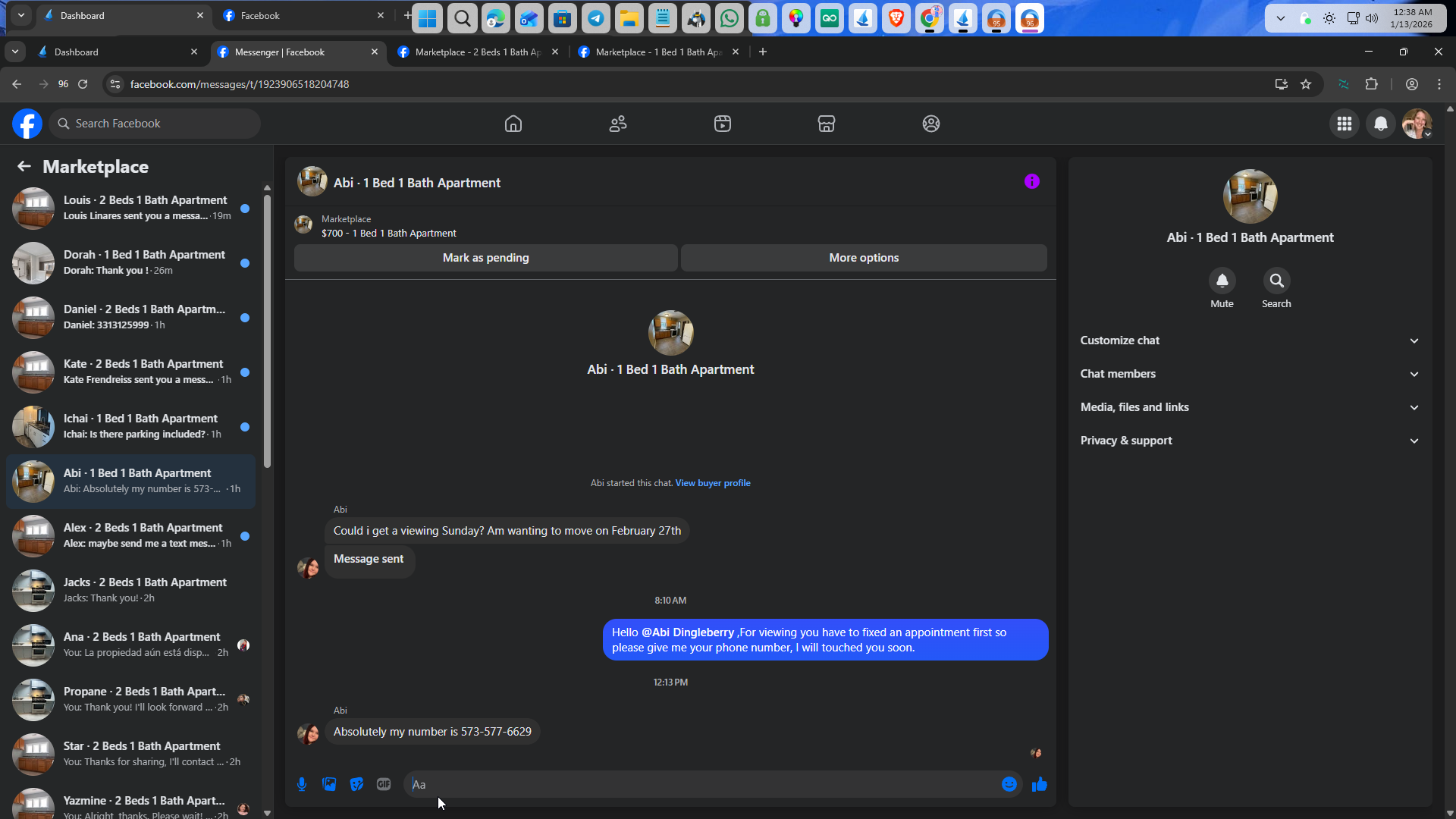1456x819 pixels.
Task: Expand Media, files and links section
Action: tap(1249, 407)
